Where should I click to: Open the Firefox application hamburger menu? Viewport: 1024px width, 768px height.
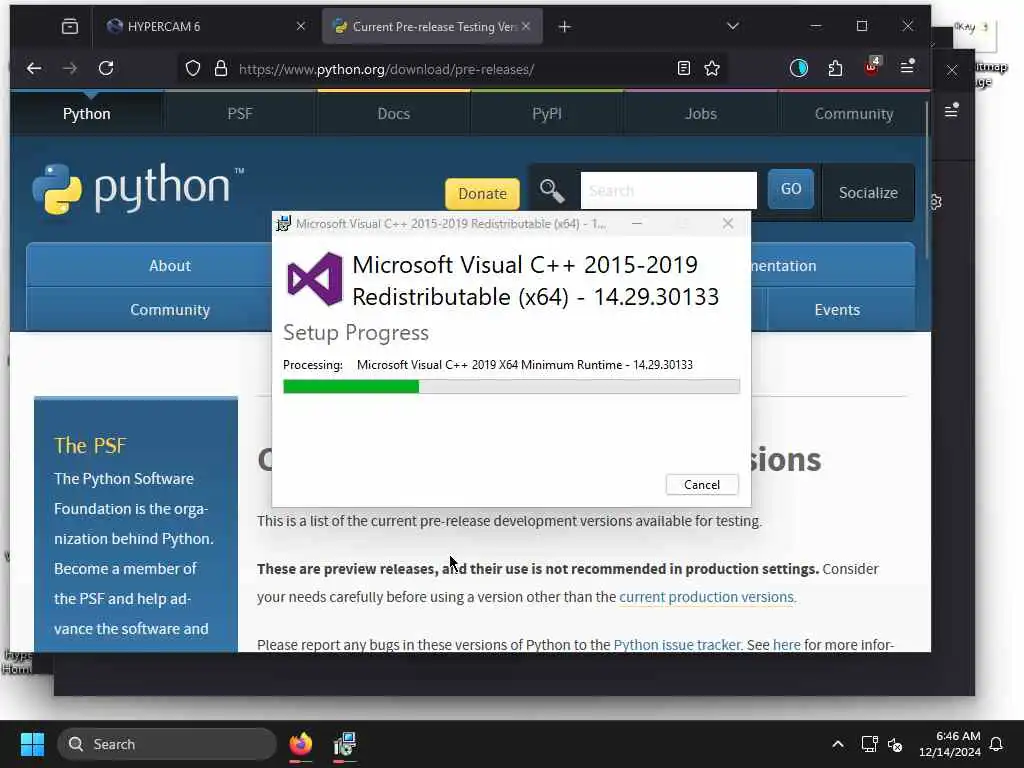click(x=907, y=67)
